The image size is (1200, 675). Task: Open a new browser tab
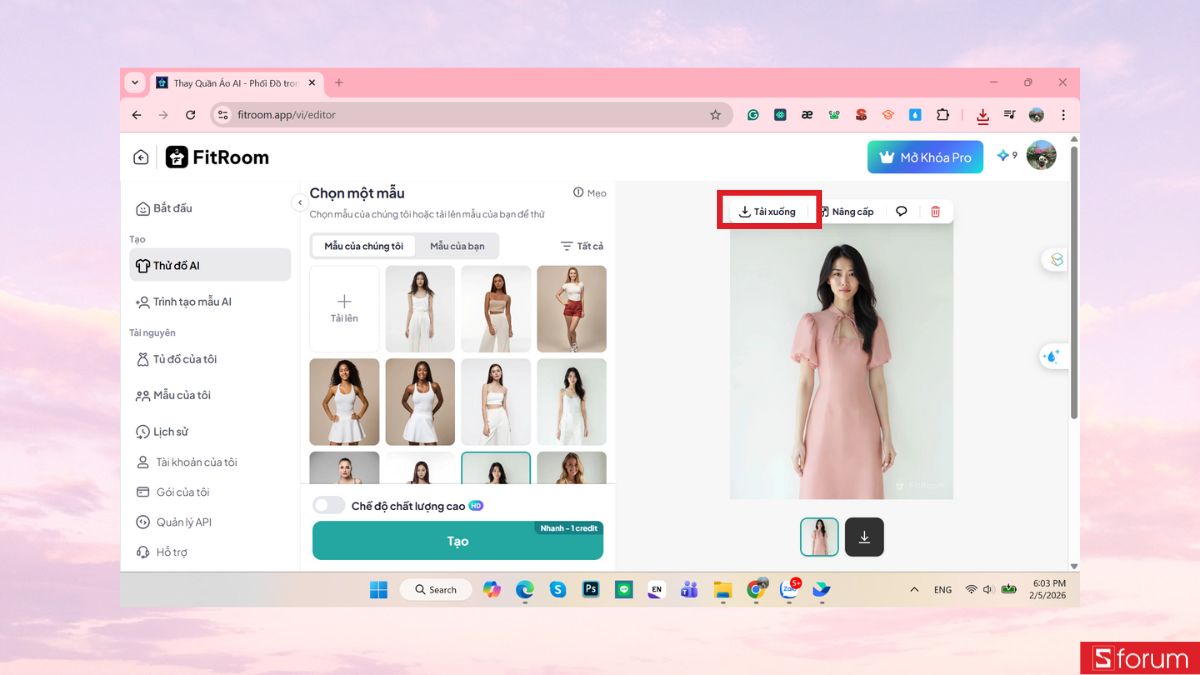click(339, 83)
